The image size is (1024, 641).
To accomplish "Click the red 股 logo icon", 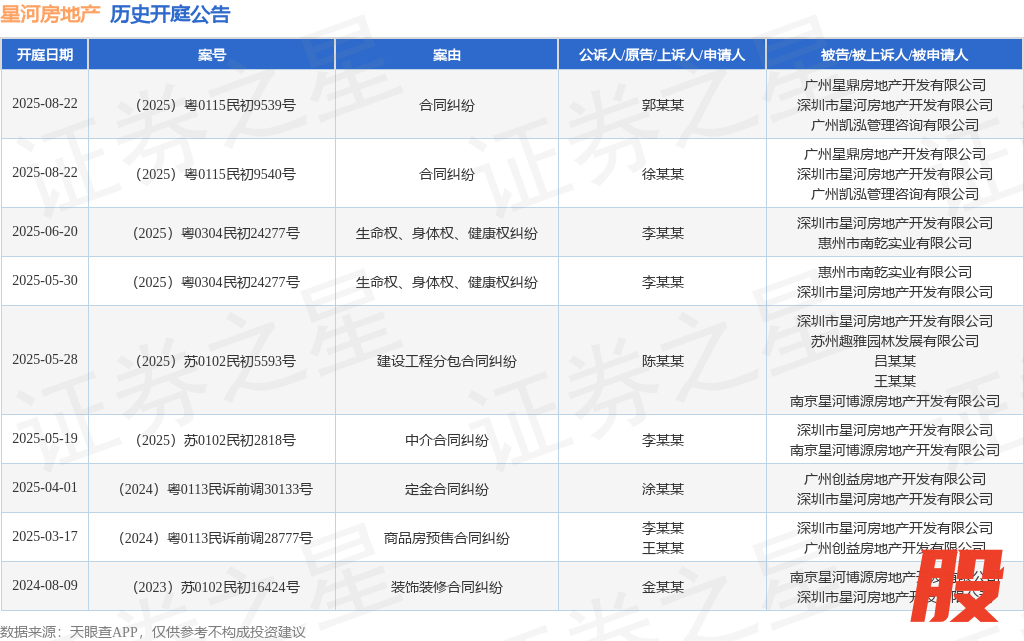I will pyautogui.click(x=960, y=586).
